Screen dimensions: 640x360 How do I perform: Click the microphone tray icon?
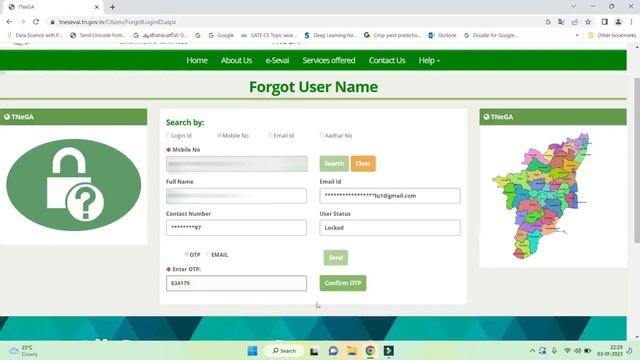[x=554, y=351]
